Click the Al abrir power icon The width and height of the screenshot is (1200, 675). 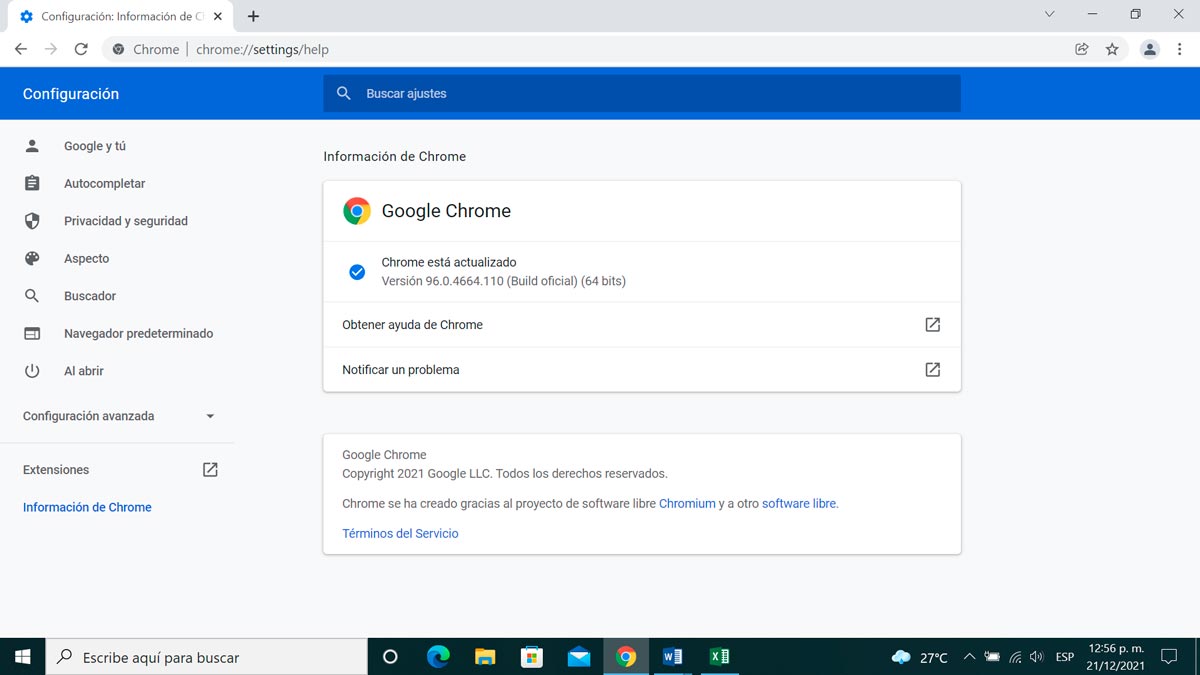tap(31, 370)
